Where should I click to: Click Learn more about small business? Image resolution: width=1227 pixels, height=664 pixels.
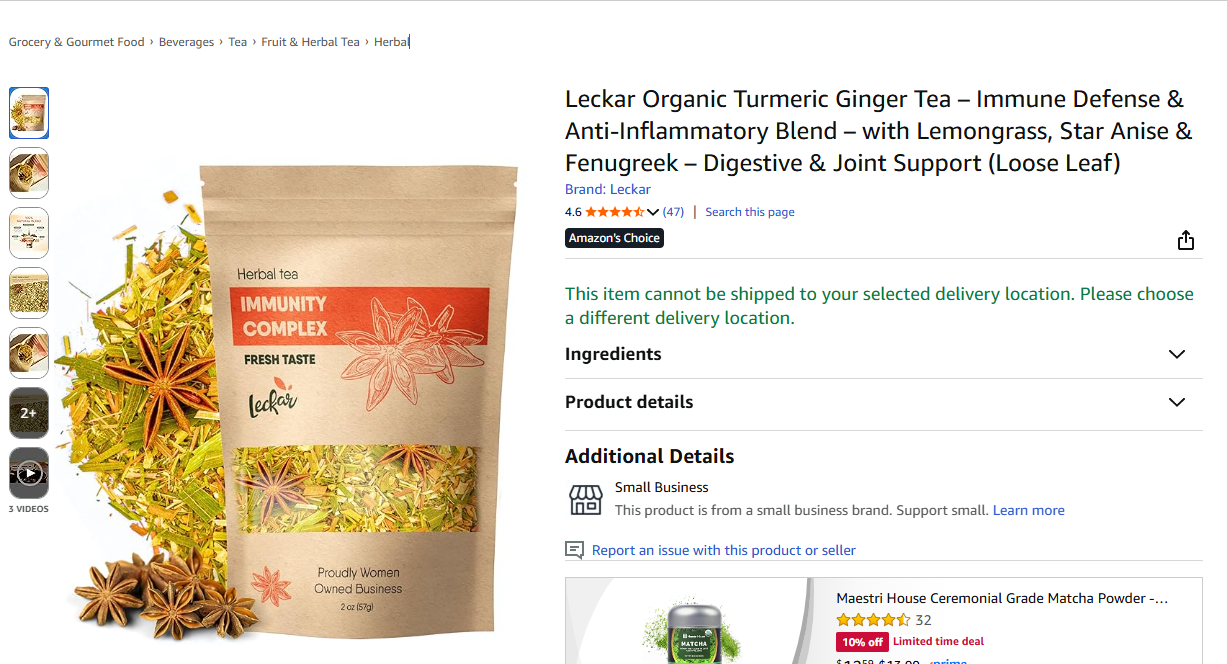point(1028,510)
